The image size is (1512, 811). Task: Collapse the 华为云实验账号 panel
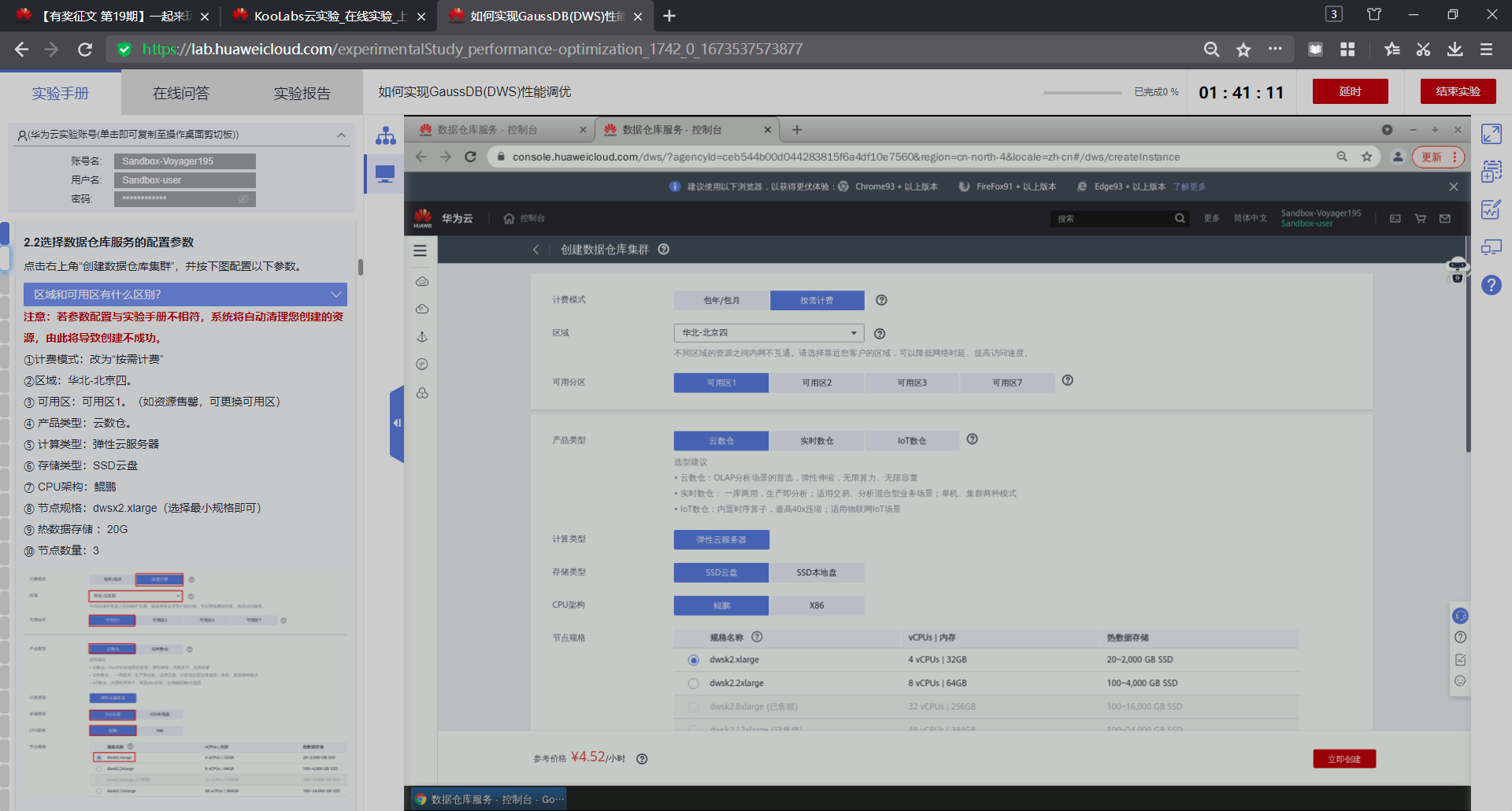pyautogui.click(x=341, y=135)
